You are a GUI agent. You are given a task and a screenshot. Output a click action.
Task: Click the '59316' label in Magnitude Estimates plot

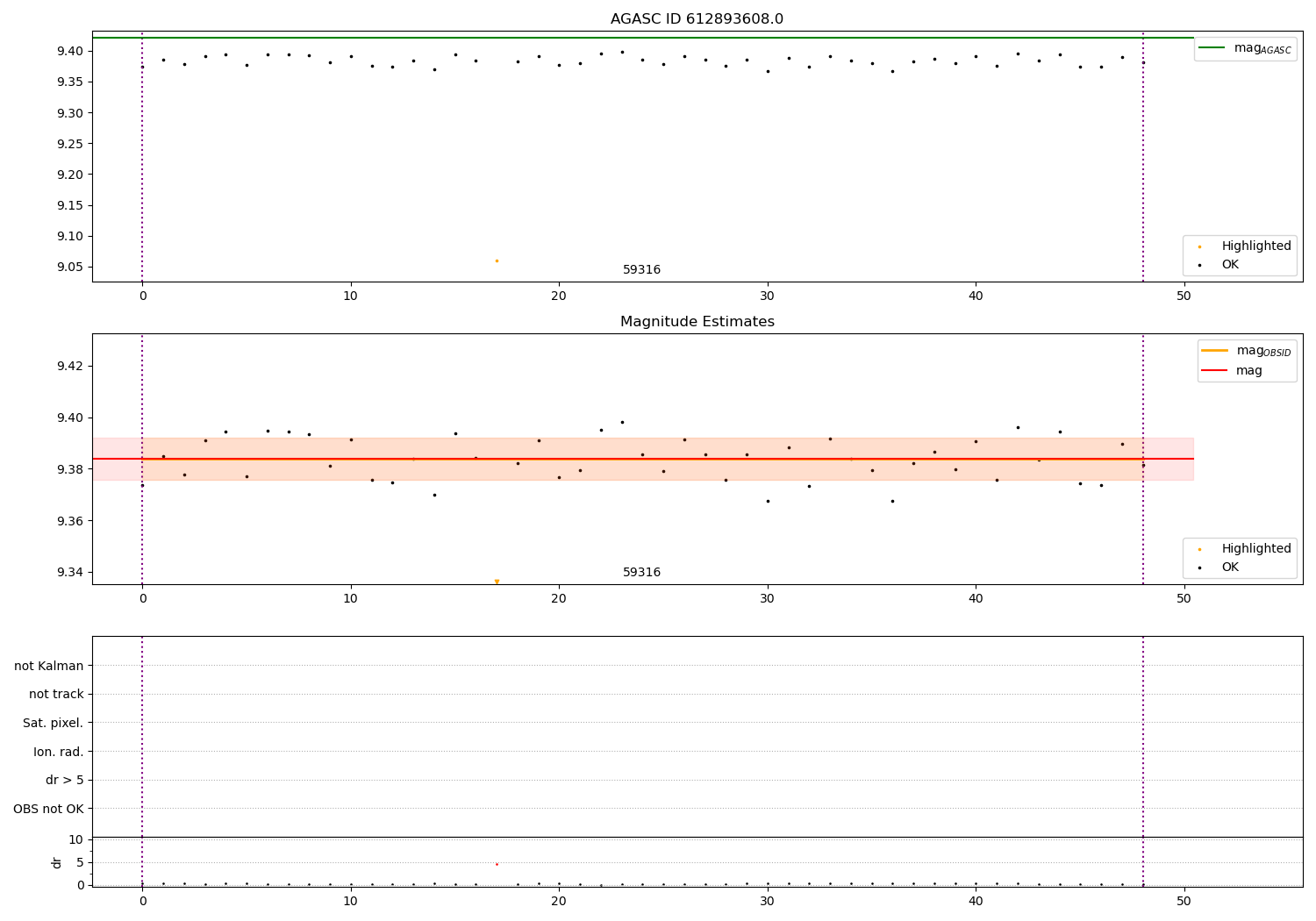point(641,573)
